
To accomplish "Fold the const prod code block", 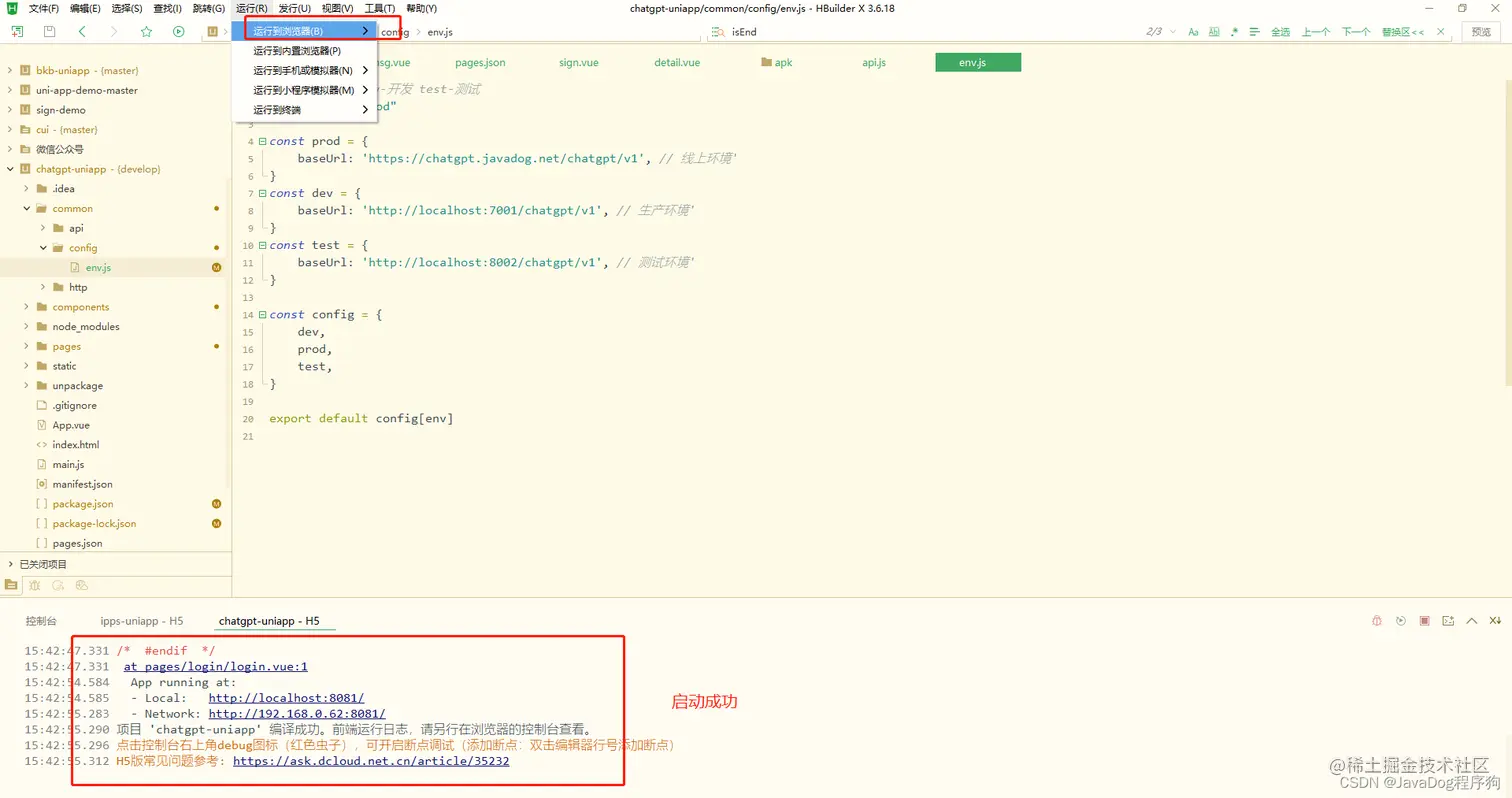I will coord(262,142).
